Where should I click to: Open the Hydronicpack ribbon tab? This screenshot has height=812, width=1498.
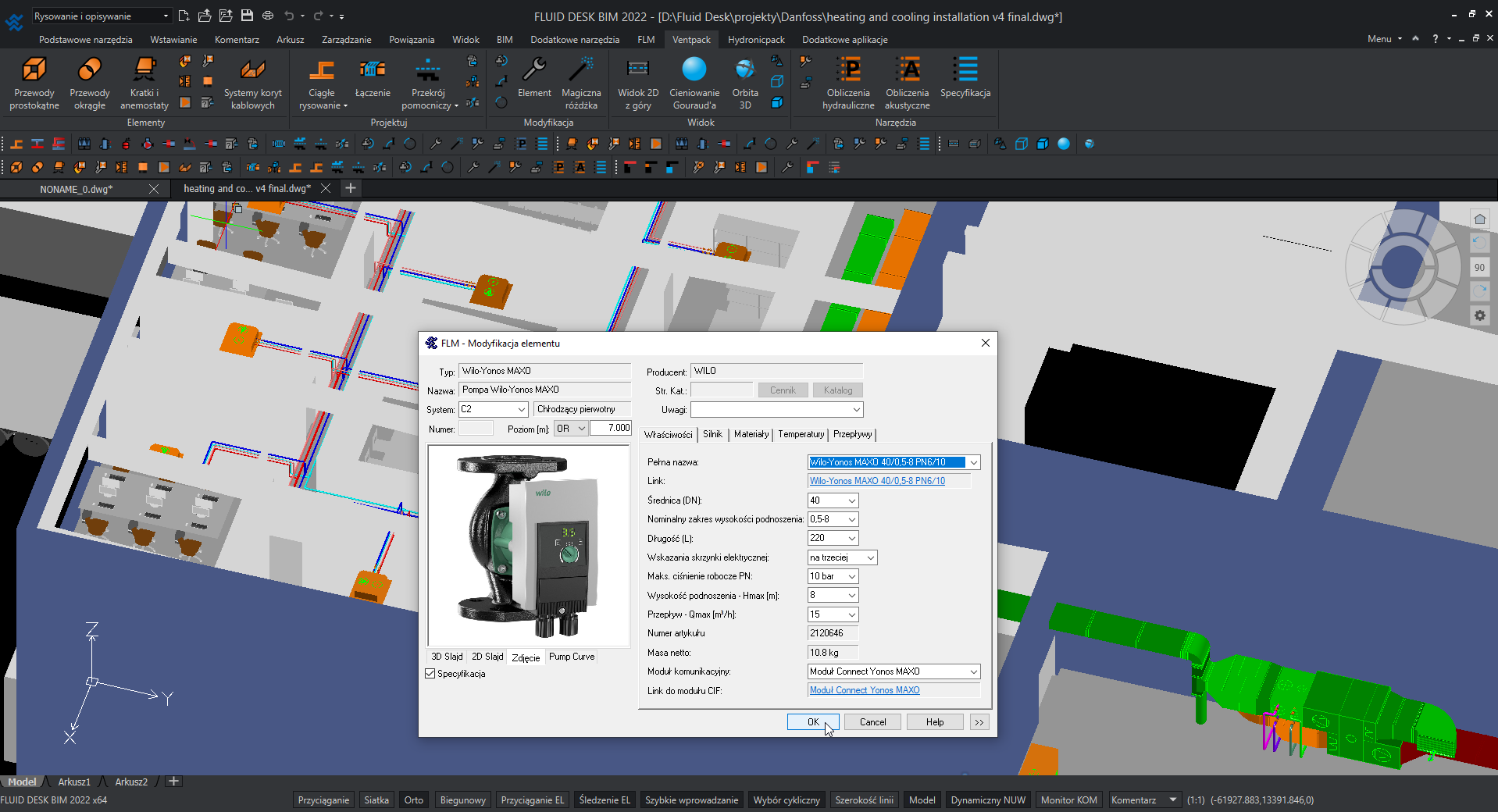pyautogui.click(x=755, y=39)
